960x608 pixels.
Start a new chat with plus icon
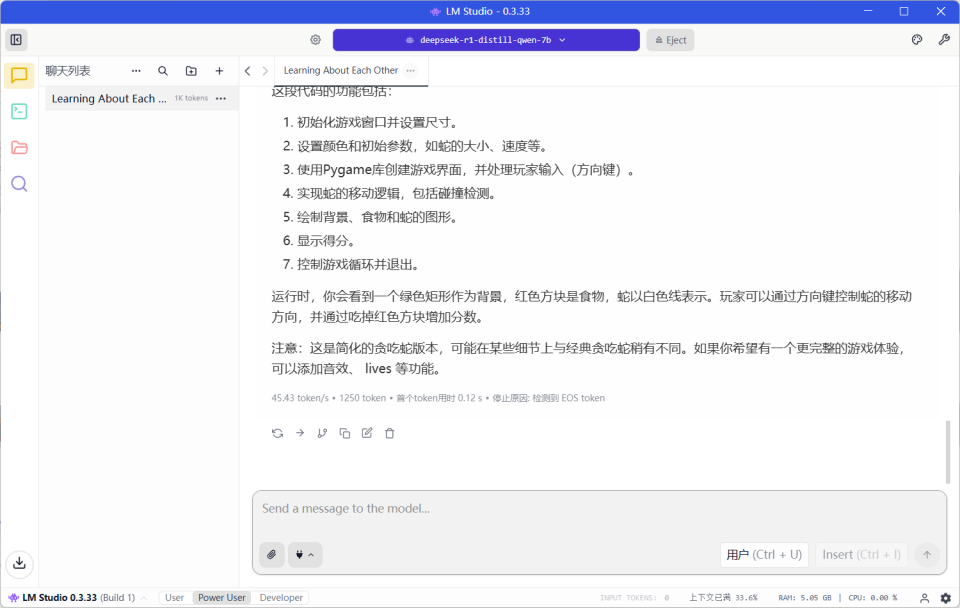[219, 71]
